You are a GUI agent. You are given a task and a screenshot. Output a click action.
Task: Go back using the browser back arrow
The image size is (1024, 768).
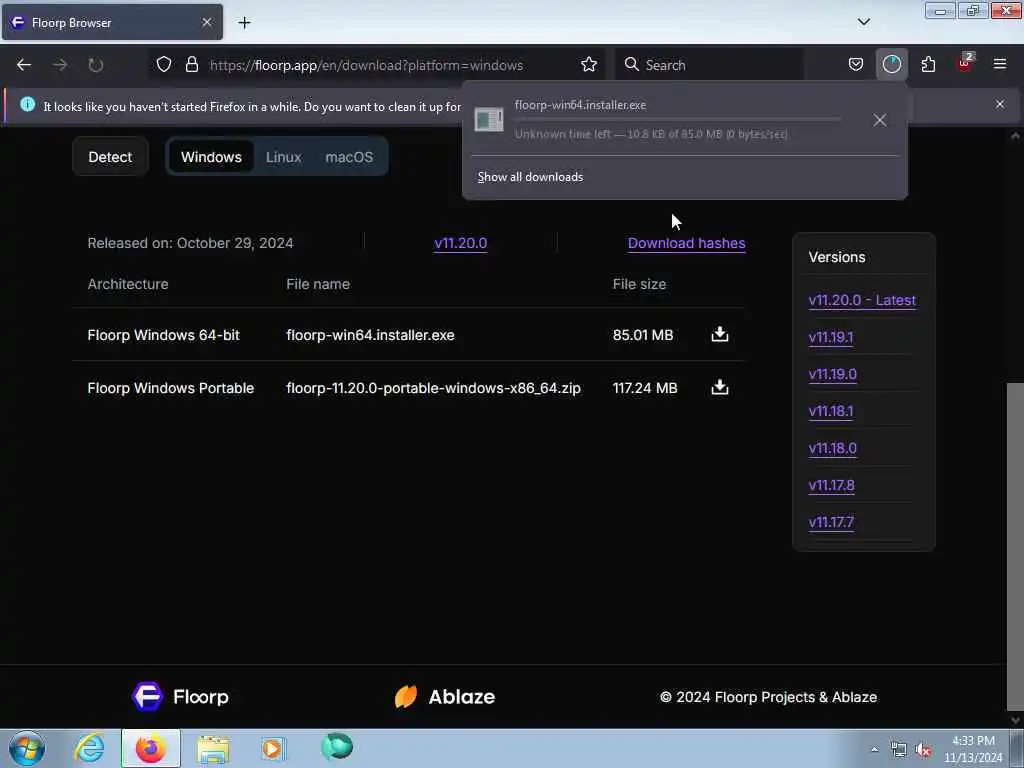point(24,65)
